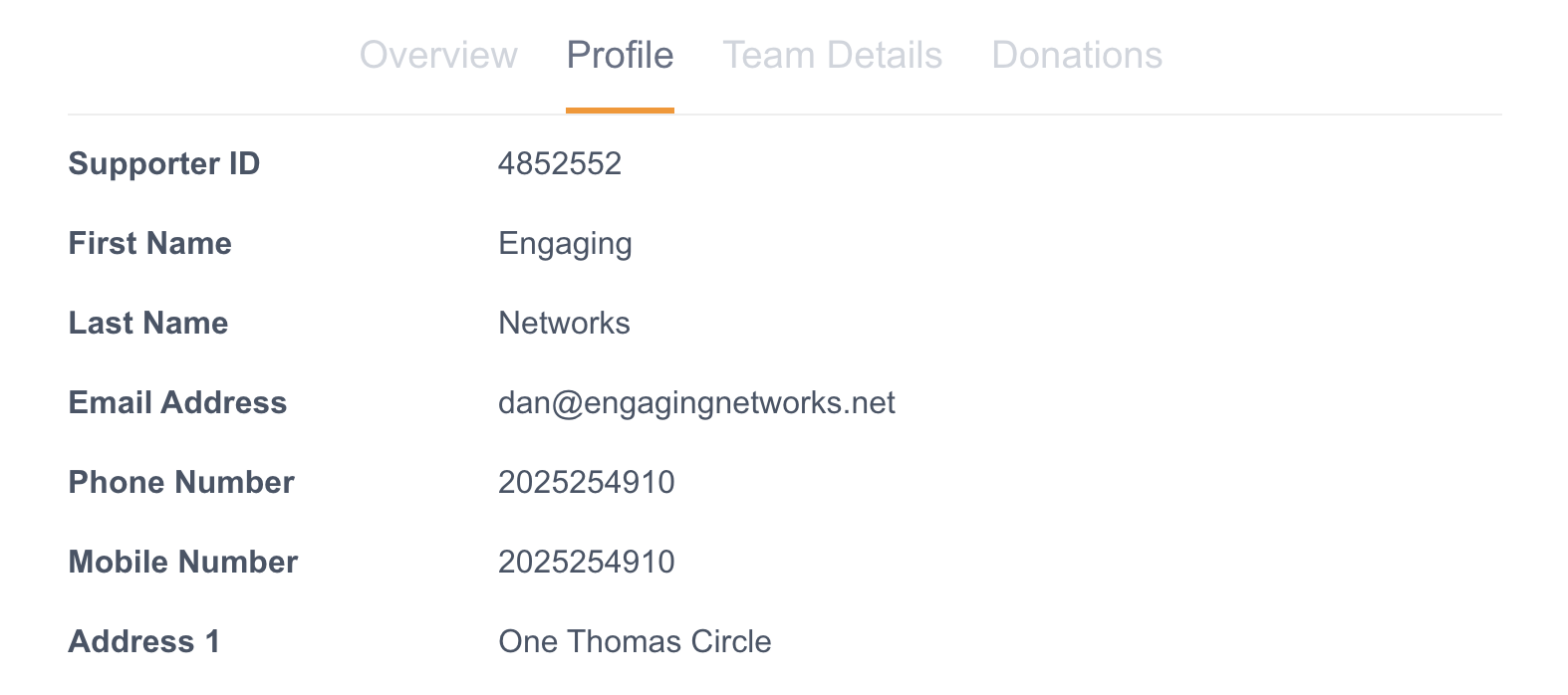Screen dimensions: 1568x695
Task: Click the dan@engagingnetworks.net email address
Action: pyautogui.click(x=696, y=402)
